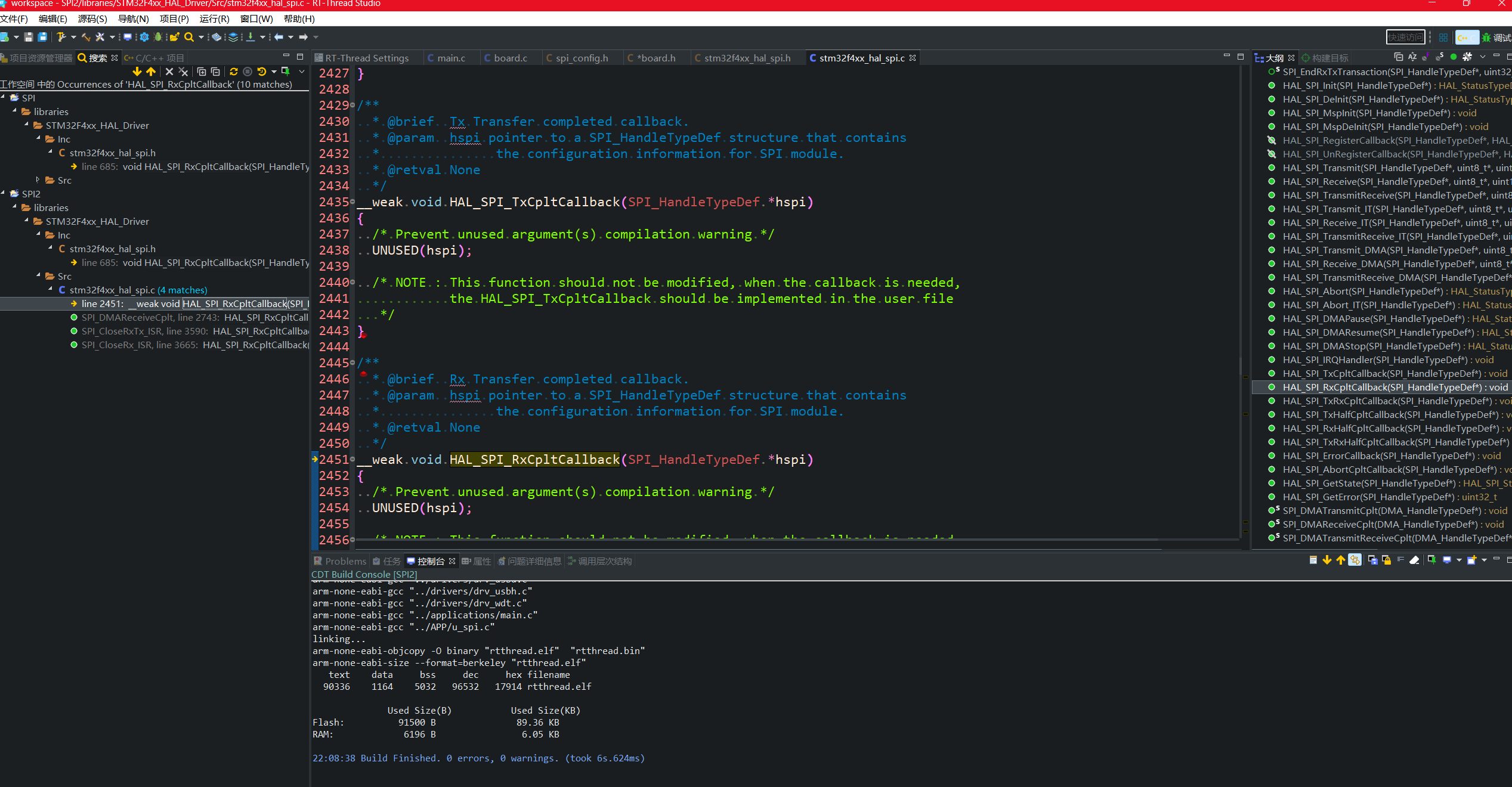Click Save All double-floppy icon
The height and width of the screenshot is (787, 1512).
tap(42, 37)
